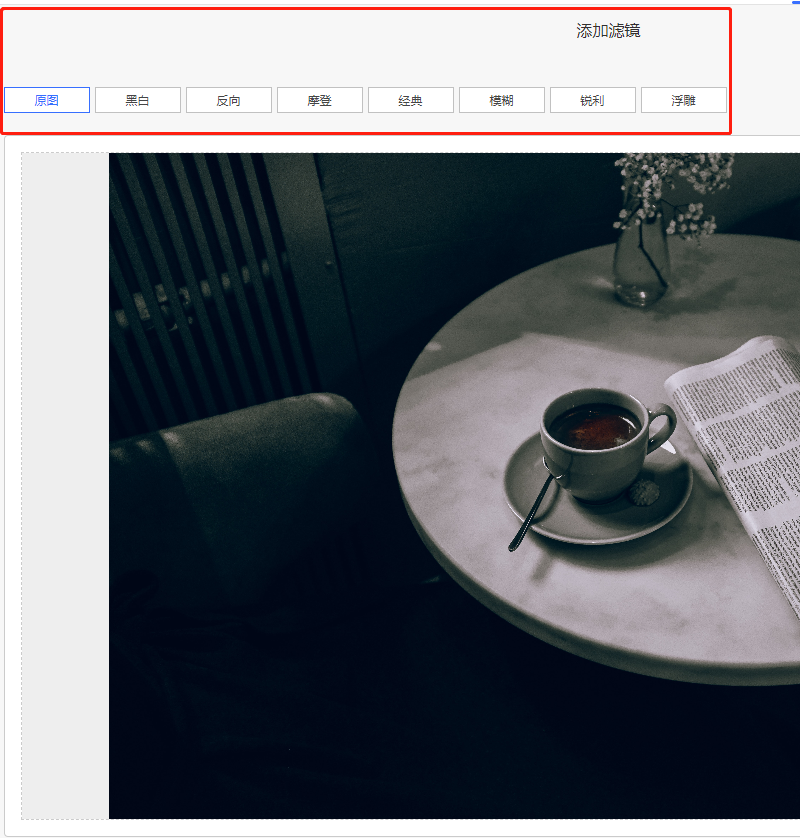Viewport: 800px width, 838px height.
Task: Select the 原图 original image filter
Action: coord(47,100)
